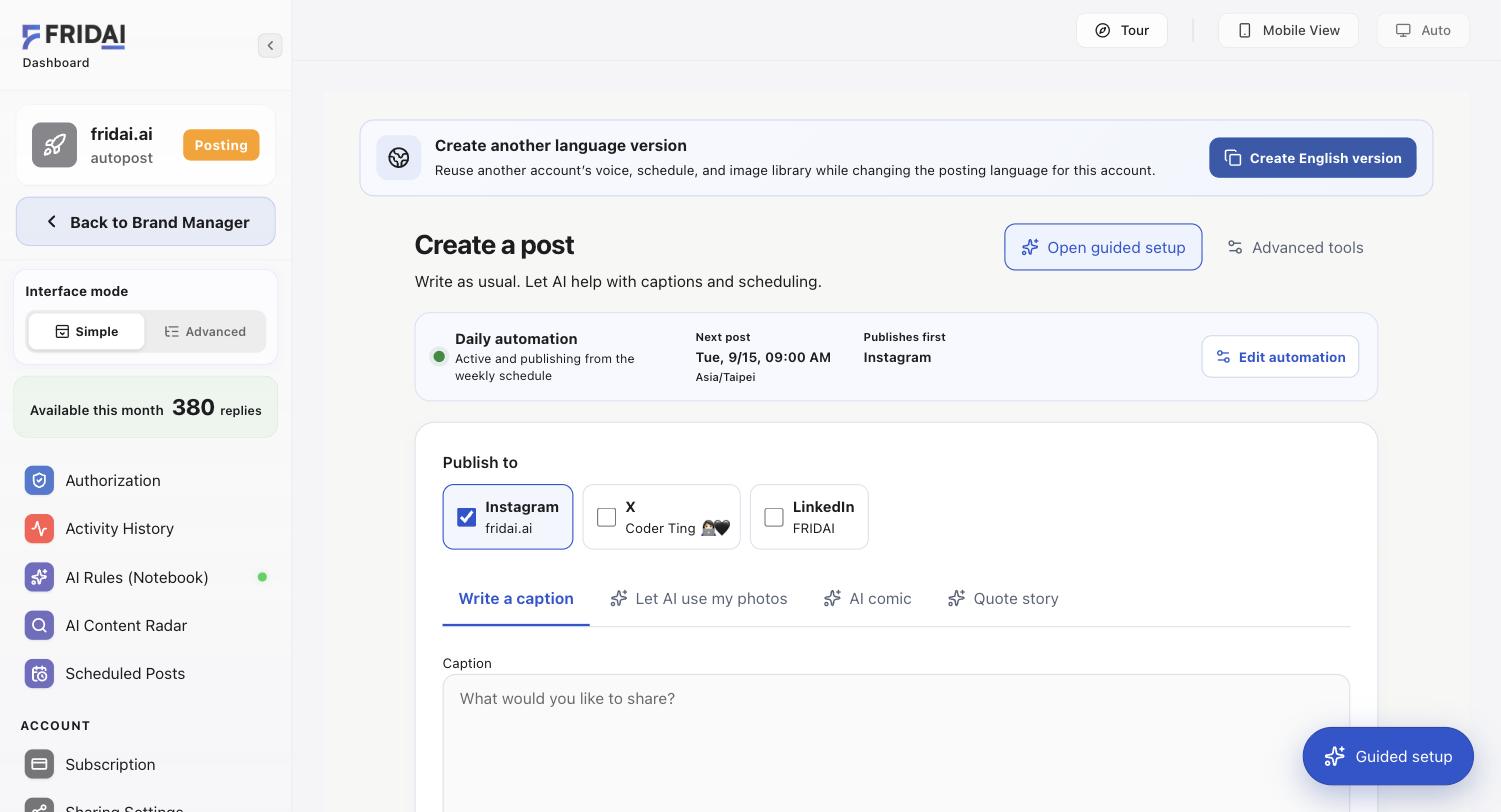Click the Create a post heading
Screen dimensions: 1501x812
(x=494, y=245)
